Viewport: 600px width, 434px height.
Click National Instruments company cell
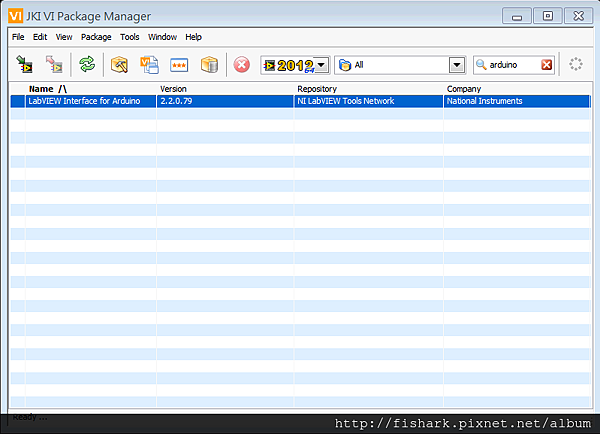(x=517, y=101)
